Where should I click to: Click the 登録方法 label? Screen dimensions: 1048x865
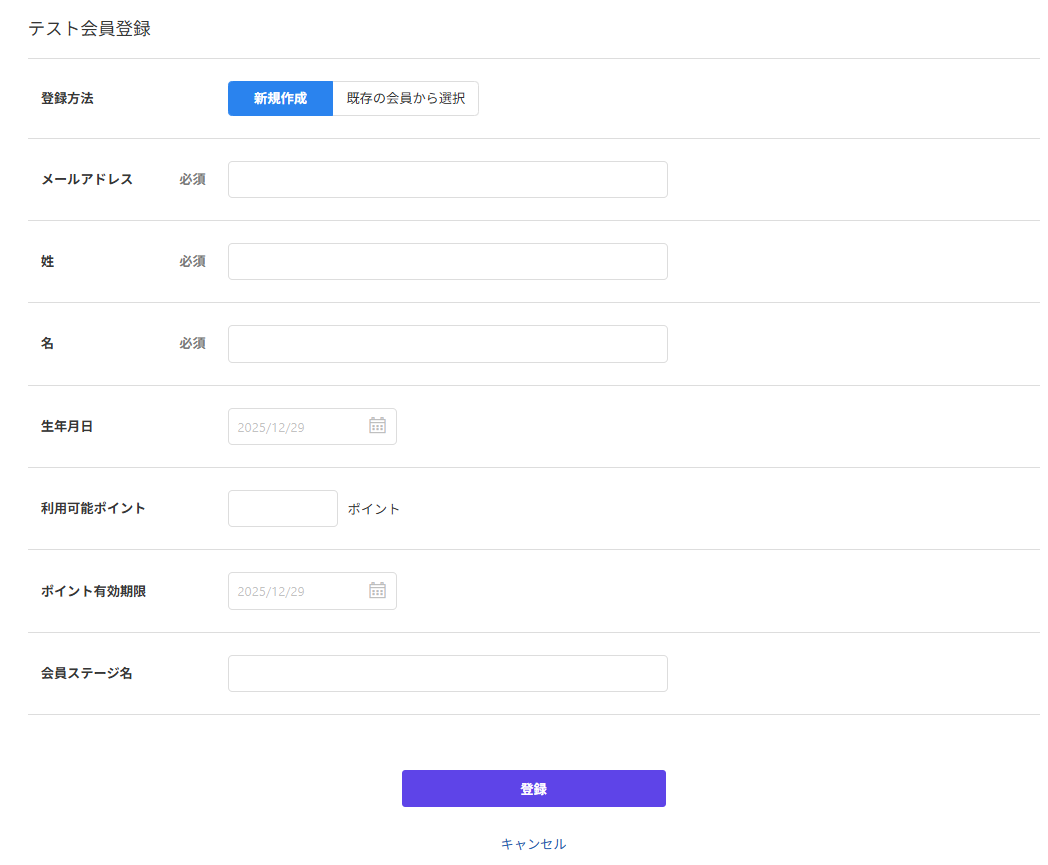67,99
